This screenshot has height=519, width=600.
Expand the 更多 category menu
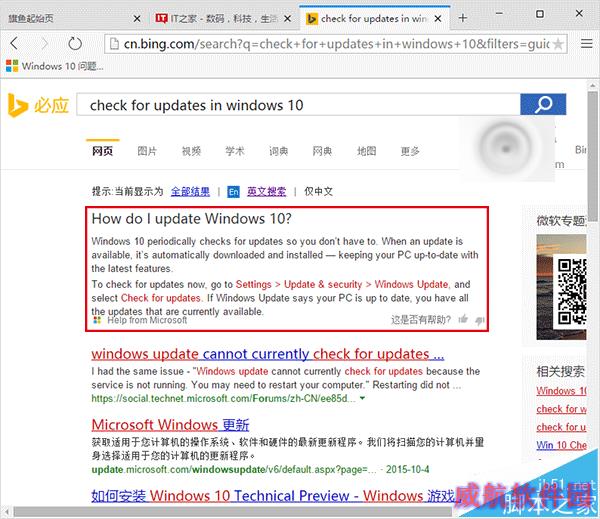(410, 151)
